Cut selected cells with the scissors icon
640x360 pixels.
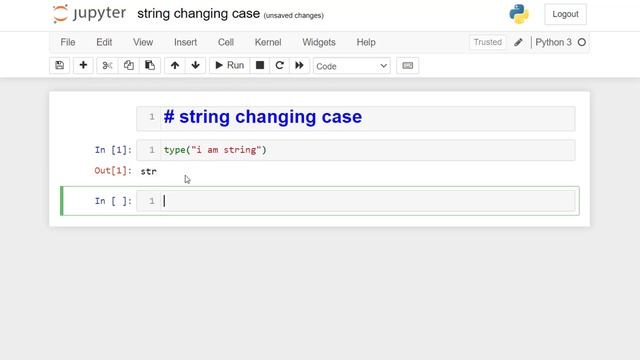(x=107, y=65)
